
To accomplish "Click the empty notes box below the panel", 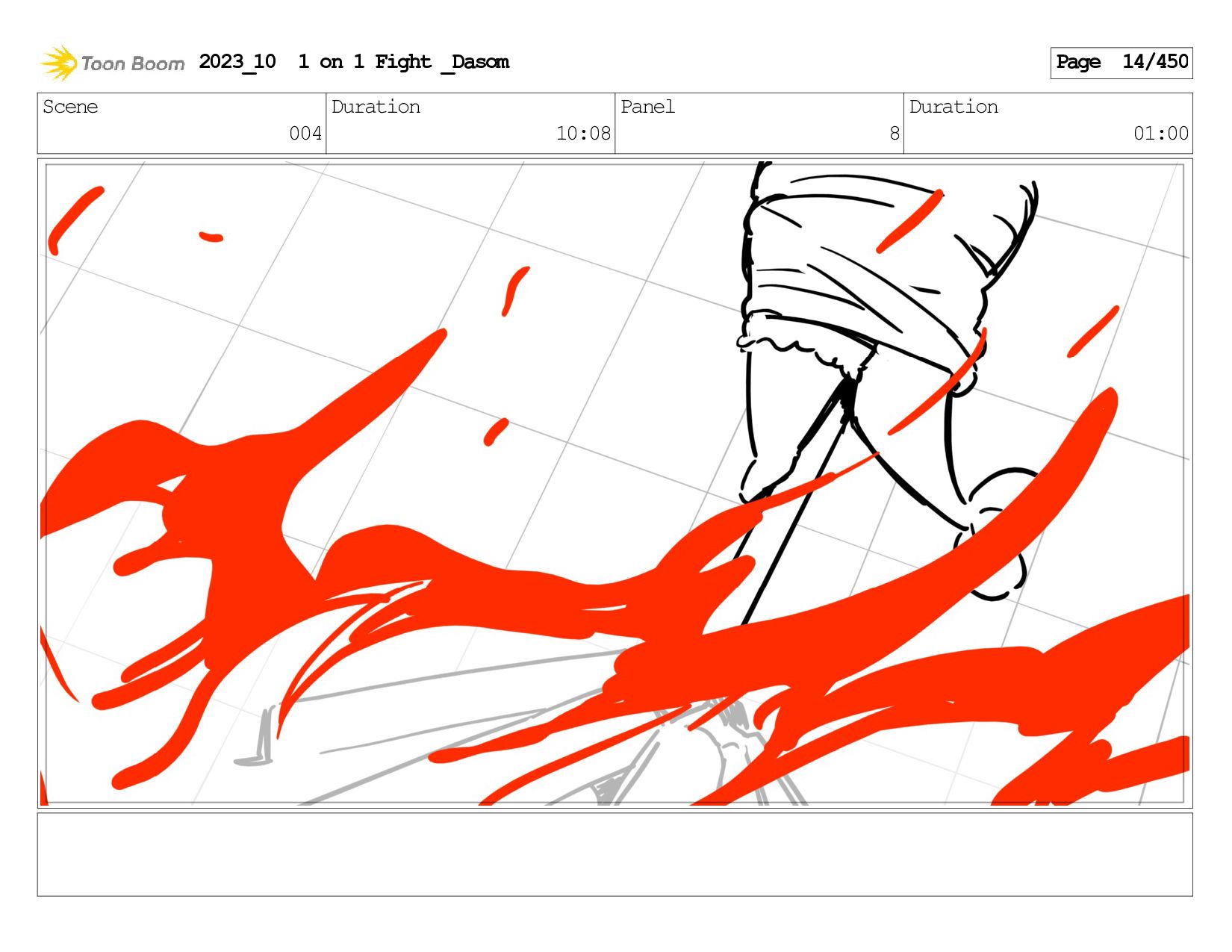I will click(615, 854).
